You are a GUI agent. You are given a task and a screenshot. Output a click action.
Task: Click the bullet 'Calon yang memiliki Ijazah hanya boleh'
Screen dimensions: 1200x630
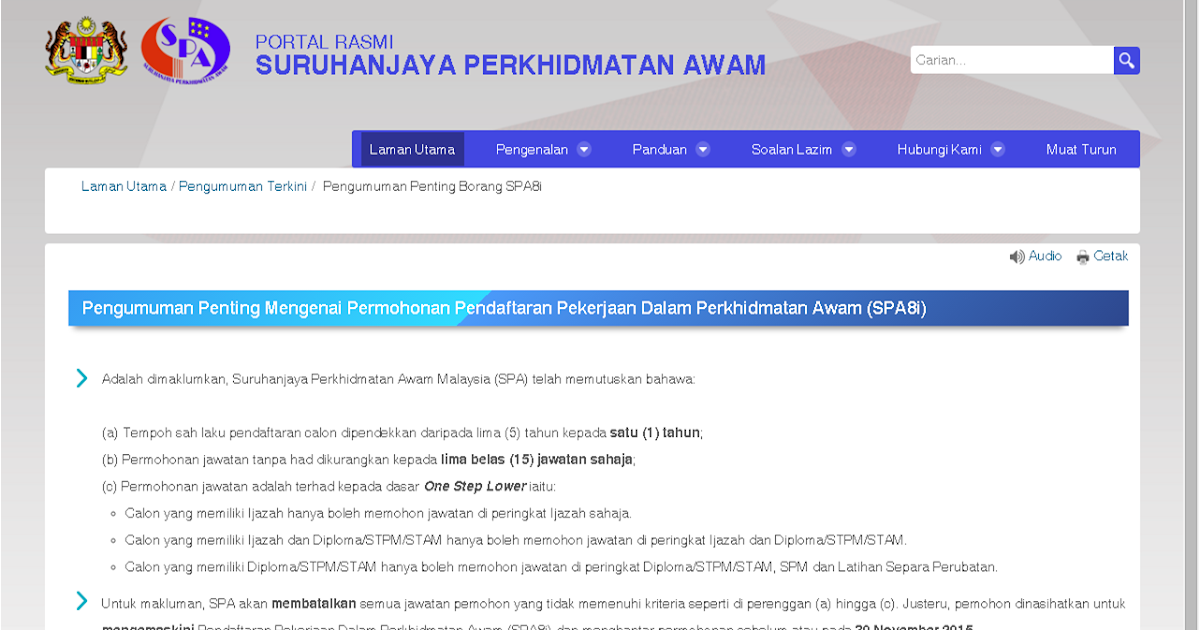tap(378, 514)
